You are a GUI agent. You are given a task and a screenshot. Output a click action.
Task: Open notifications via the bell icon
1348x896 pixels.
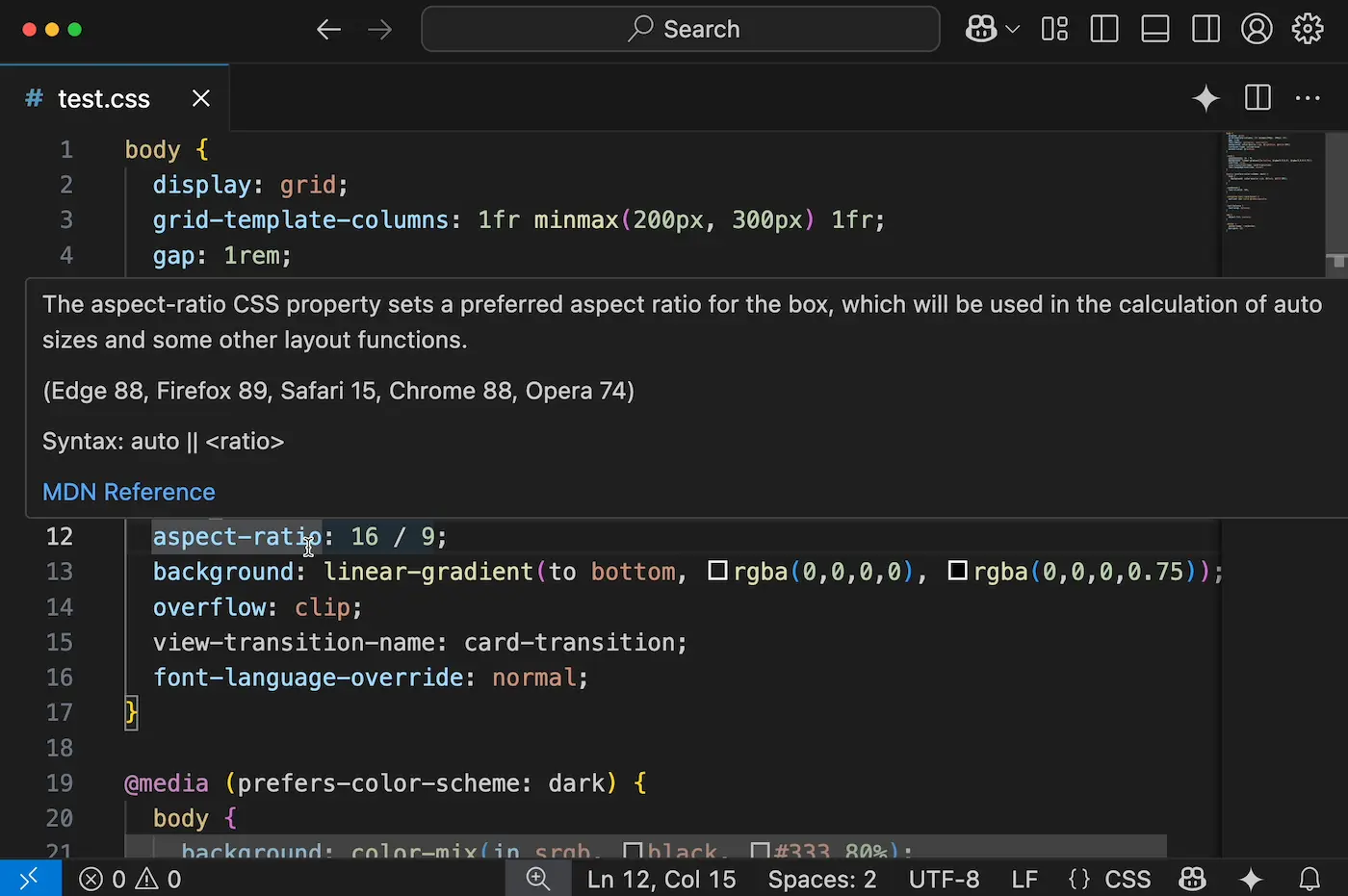(1309, 879)
